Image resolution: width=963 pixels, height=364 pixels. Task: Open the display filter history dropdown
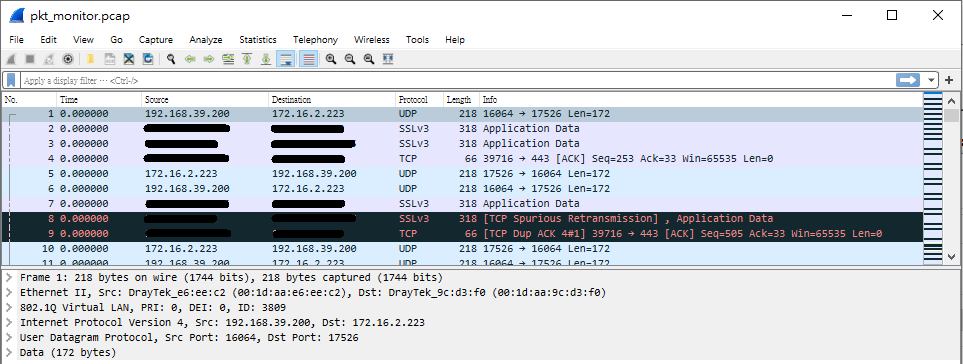click(x=932, y=80)
